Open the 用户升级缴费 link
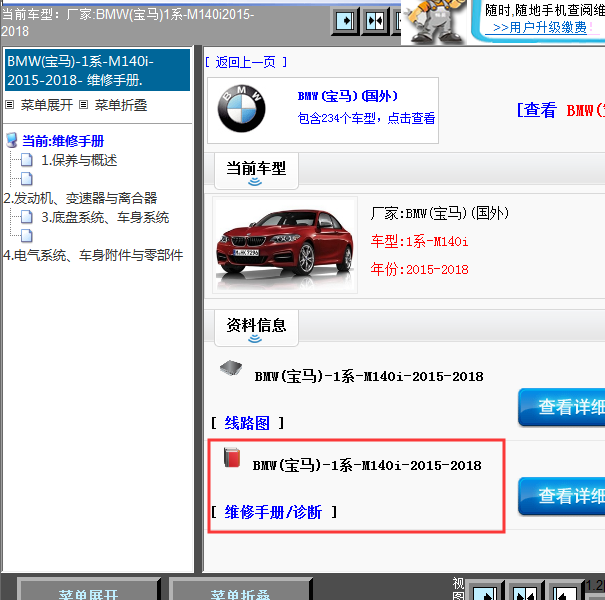The image size is (605, 600). [540, 27]
